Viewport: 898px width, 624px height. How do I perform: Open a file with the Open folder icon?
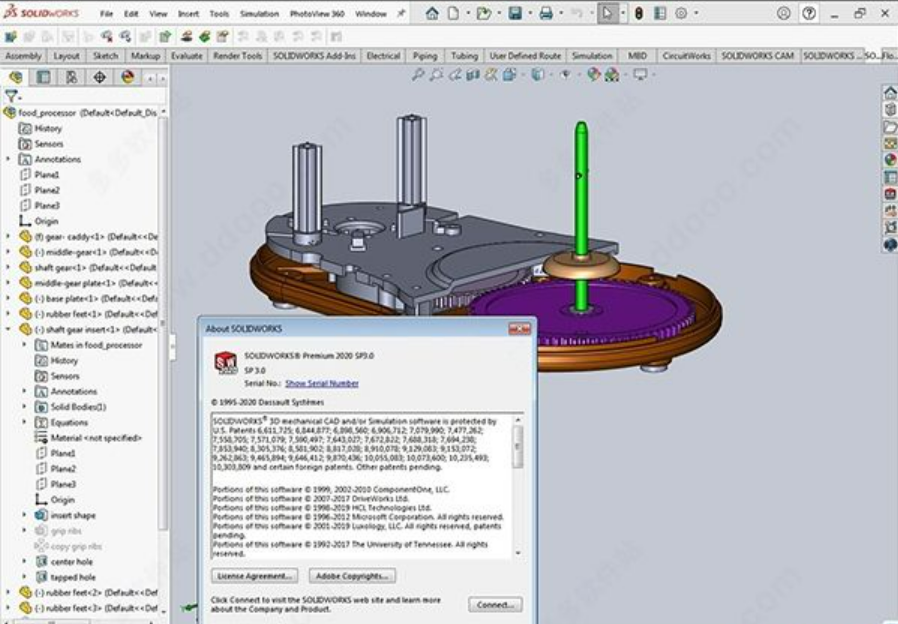click(484, 13)
